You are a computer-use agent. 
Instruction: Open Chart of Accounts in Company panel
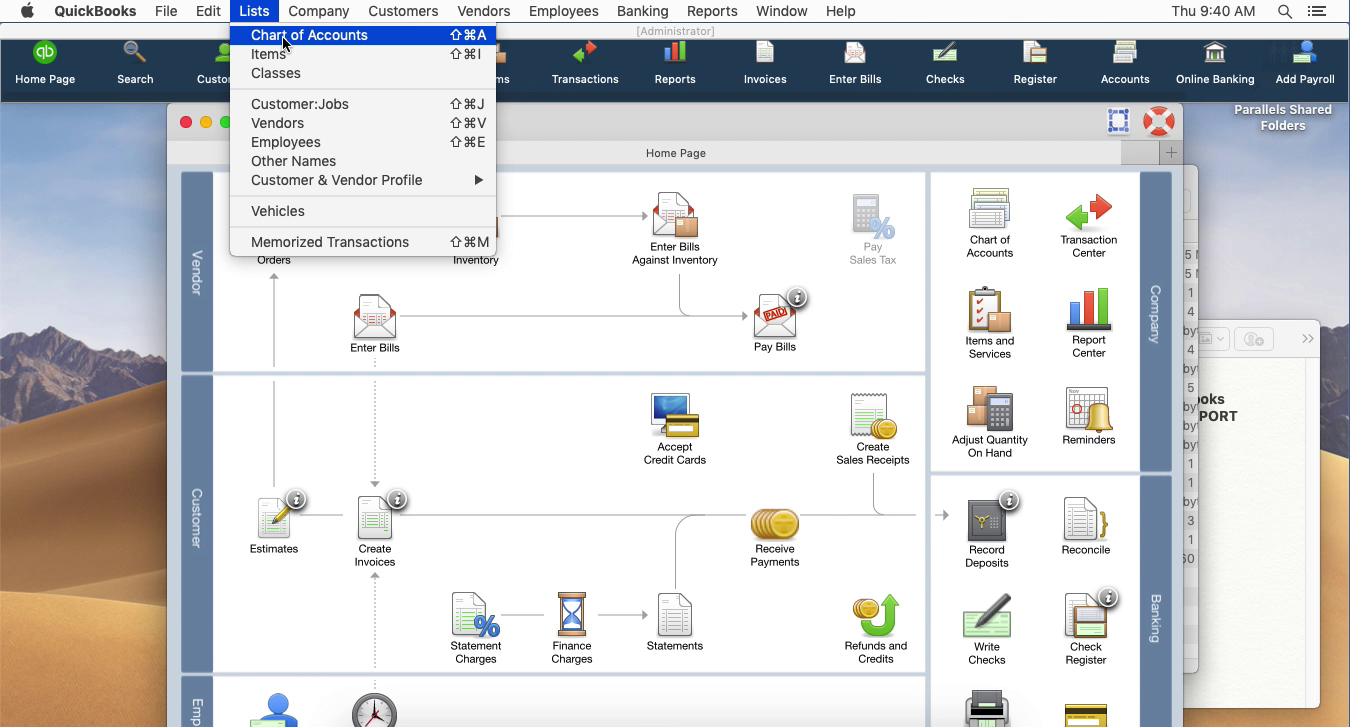[x=990, y=208]
